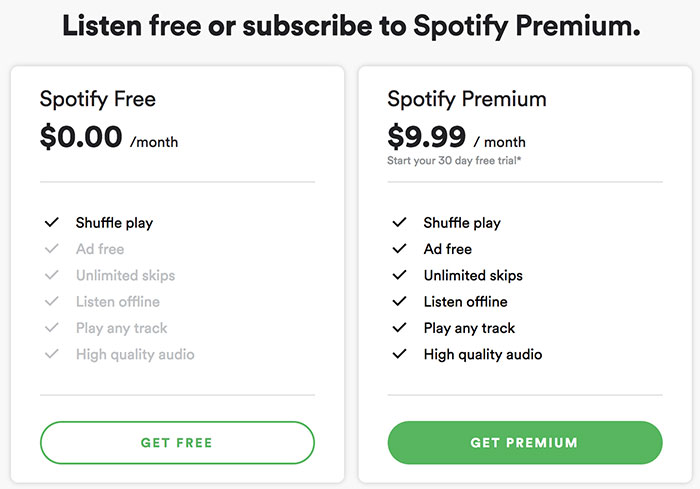The width and height of the screenshot is (700, 489).
Task: Click the GET PREMIUM button
Action: pos(524,442)
